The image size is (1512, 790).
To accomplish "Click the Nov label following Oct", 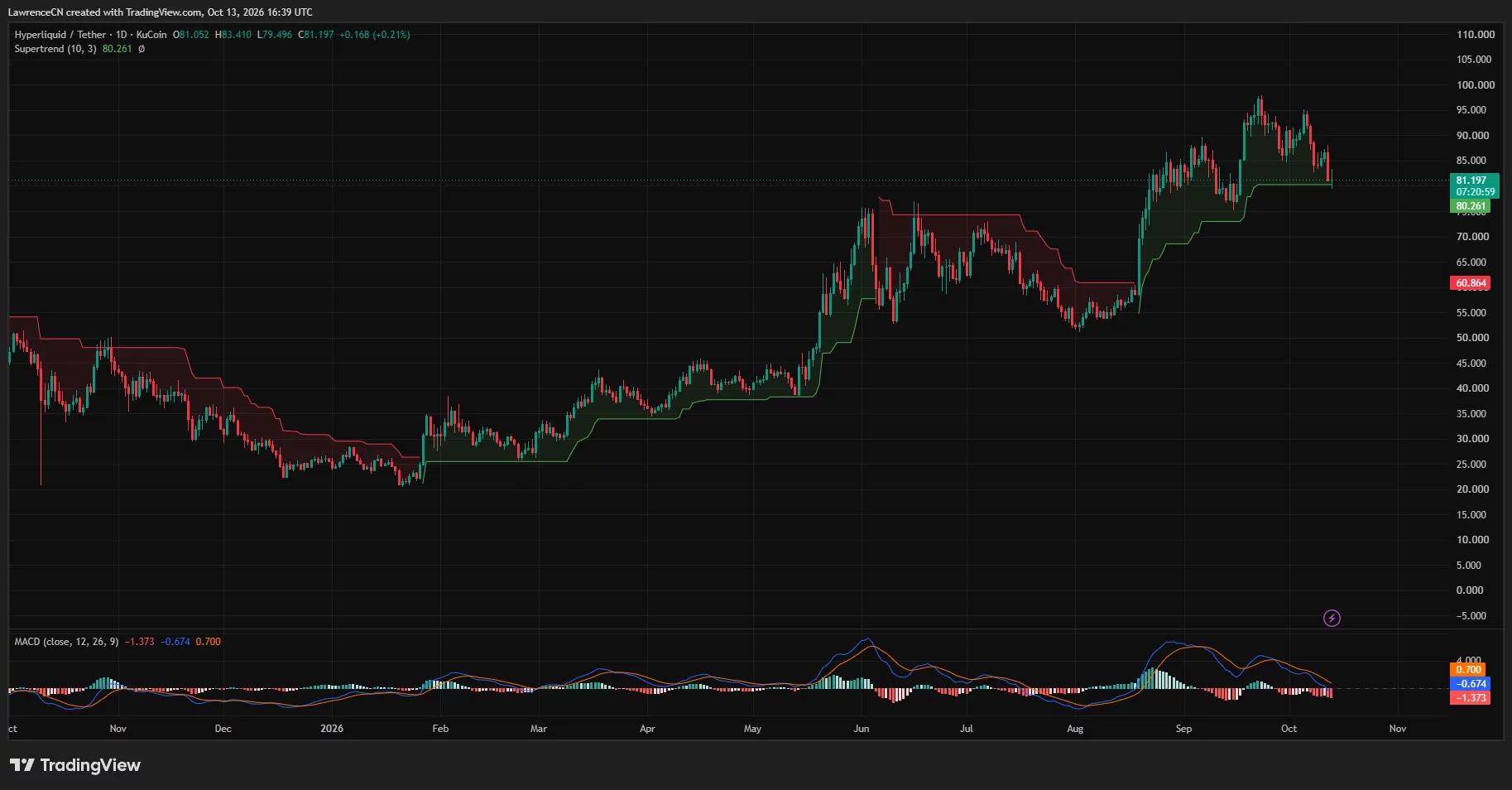I will (x=1398, y=729).
